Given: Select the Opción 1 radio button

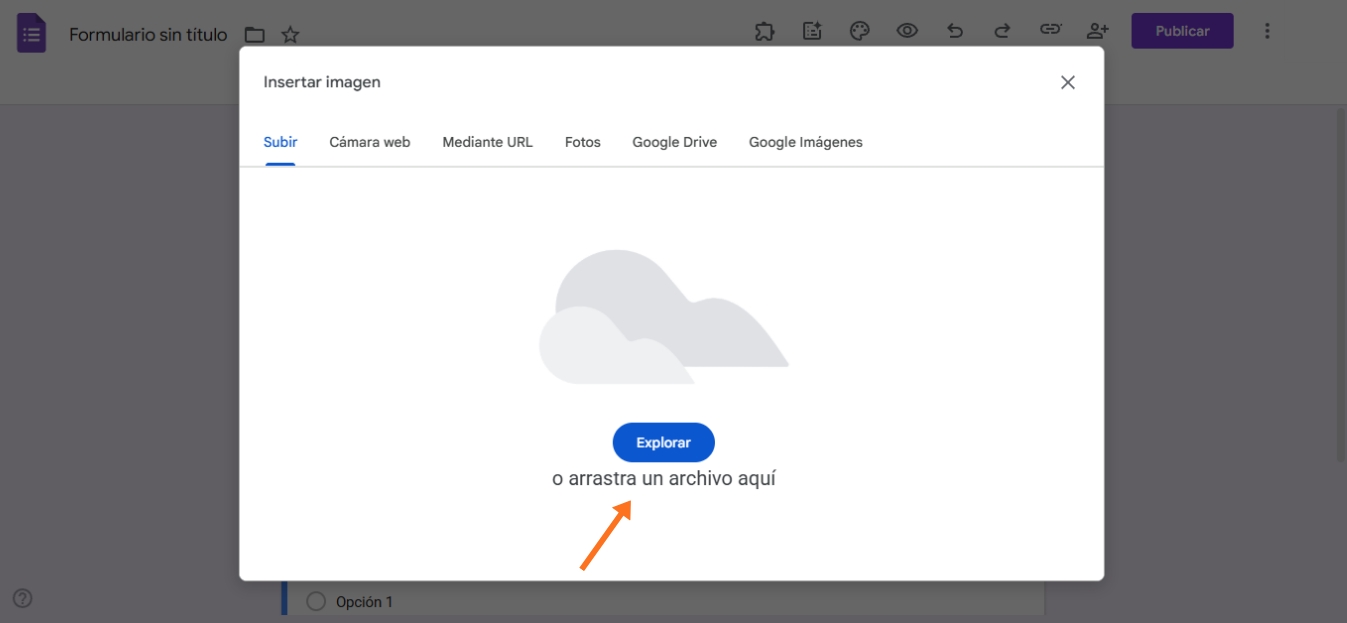Looking at the screenshot, I should (x=316, y=601).
